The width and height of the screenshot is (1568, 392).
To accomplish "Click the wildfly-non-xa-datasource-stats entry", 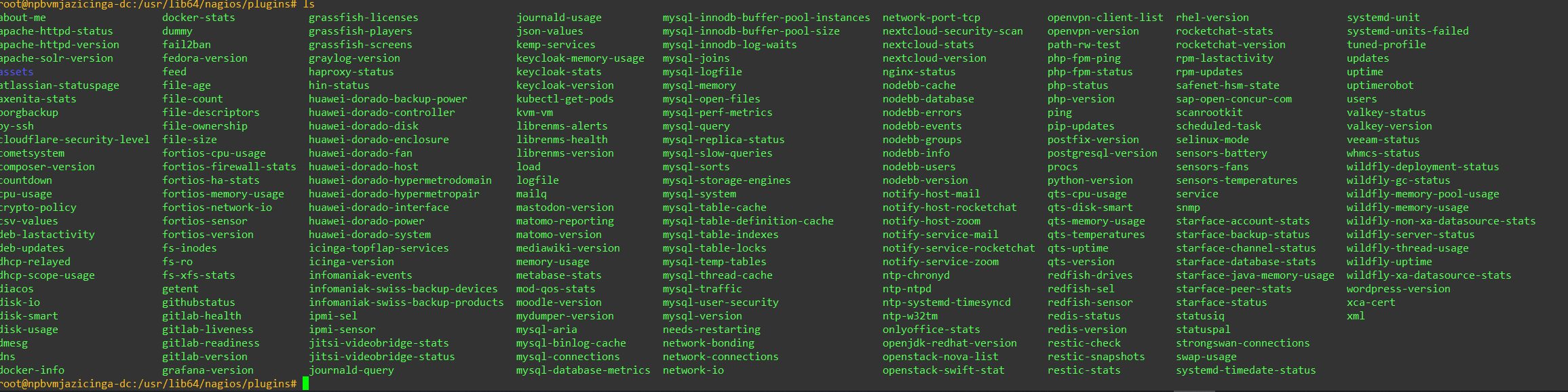I will (1441, 221).
